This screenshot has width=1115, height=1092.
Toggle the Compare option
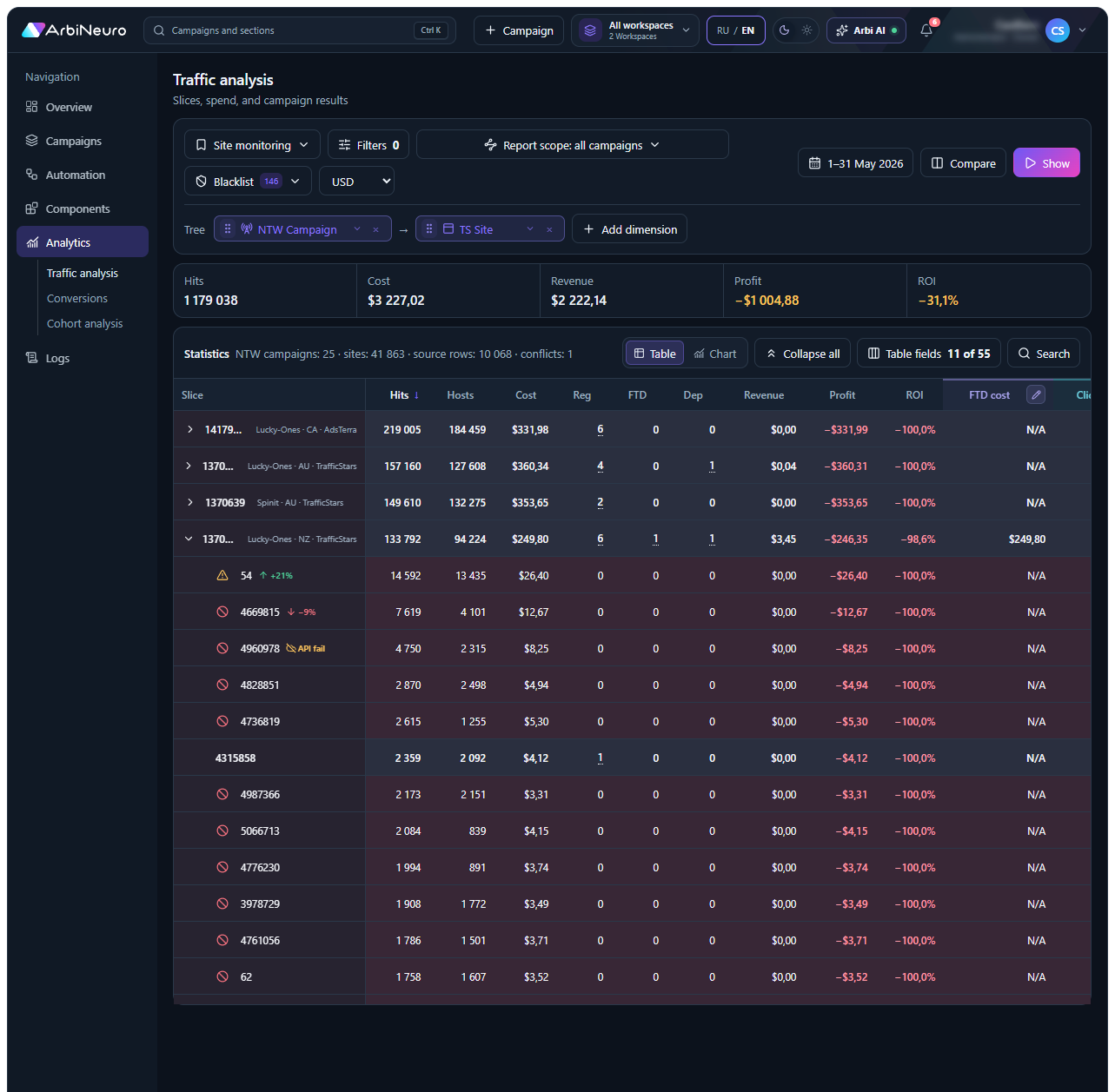(964, 163)
